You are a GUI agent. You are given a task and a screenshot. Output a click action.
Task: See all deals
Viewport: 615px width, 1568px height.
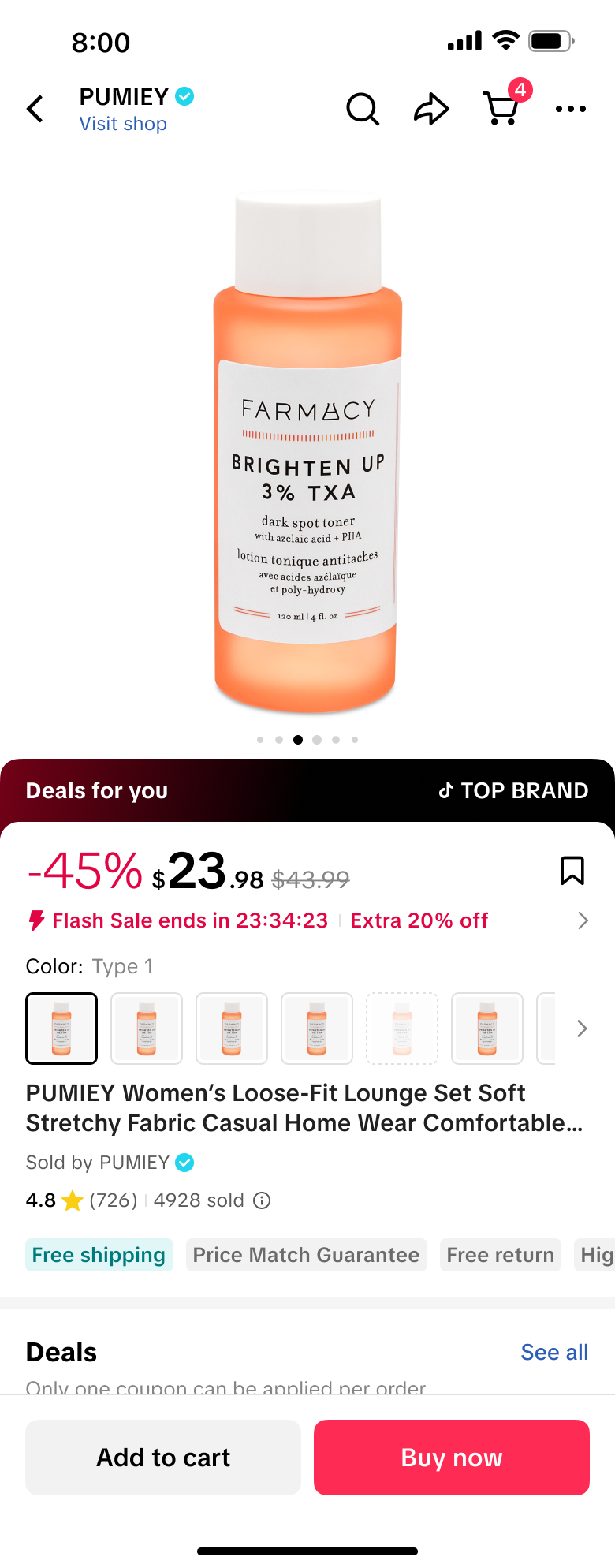click(554, 1352)
